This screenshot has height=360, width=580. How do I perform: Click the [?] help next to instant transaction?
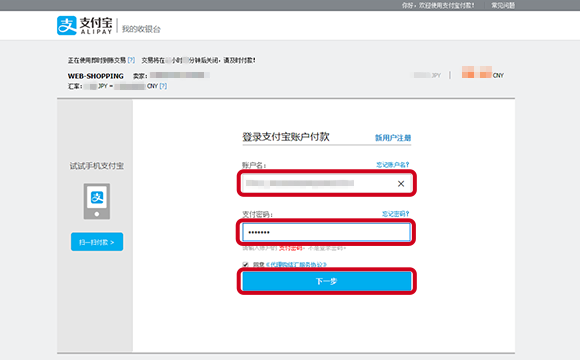tap(131, 60)
